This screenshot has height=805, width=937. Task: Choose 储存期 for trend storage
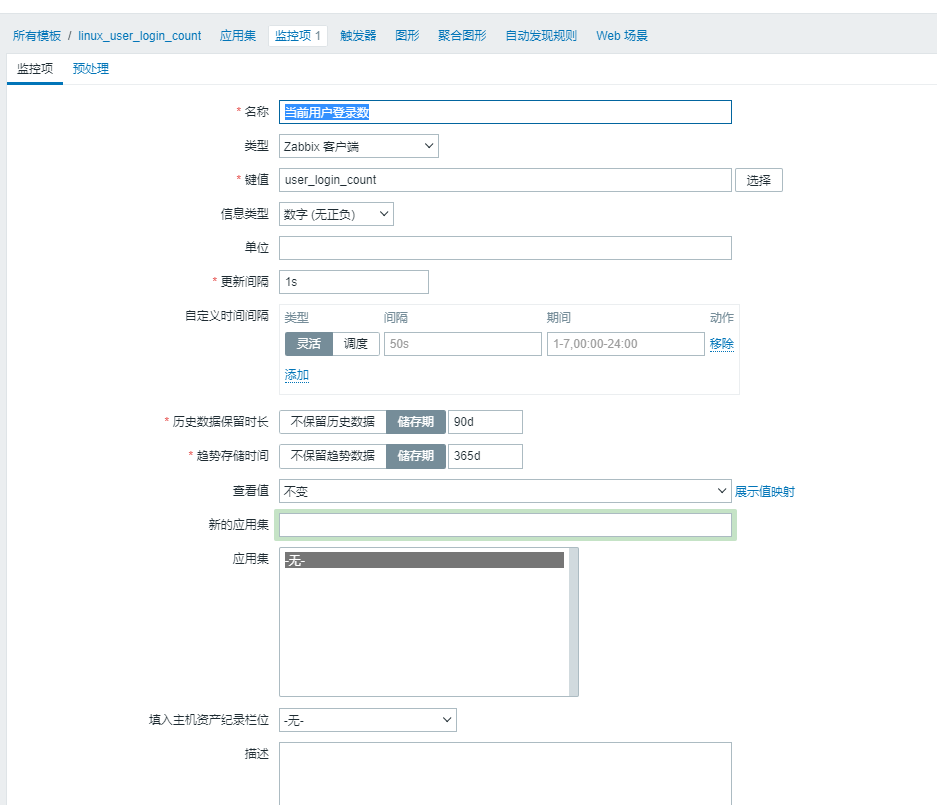pos(415,456)
